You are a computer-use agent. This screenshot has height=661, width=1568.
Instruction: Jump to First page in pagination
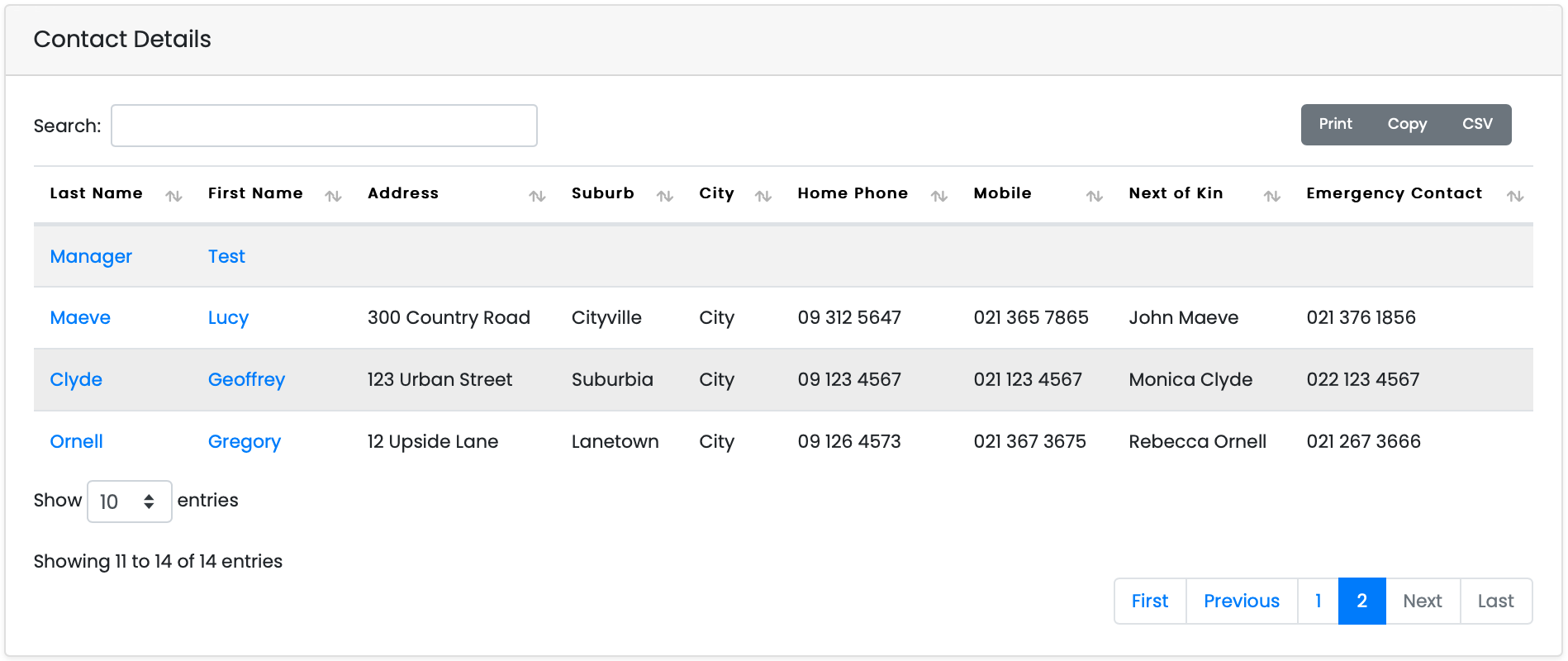click(1149, 601)
